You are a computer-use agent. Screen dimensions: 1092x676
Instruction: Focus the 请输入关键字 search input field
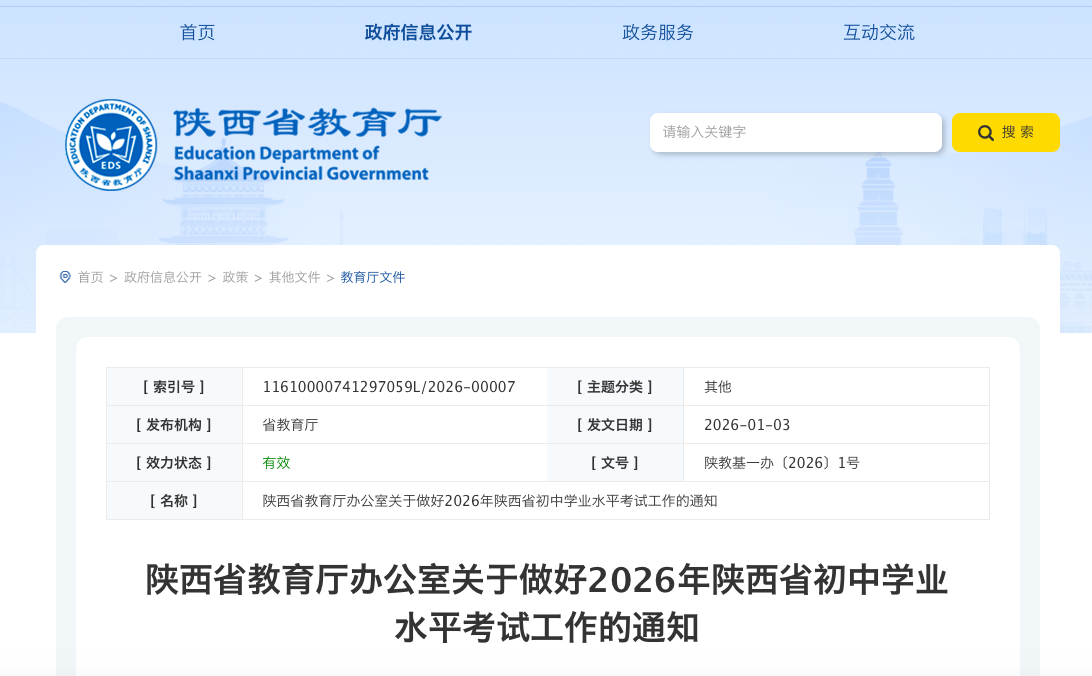pyautogui.click(x=795, y=132)
